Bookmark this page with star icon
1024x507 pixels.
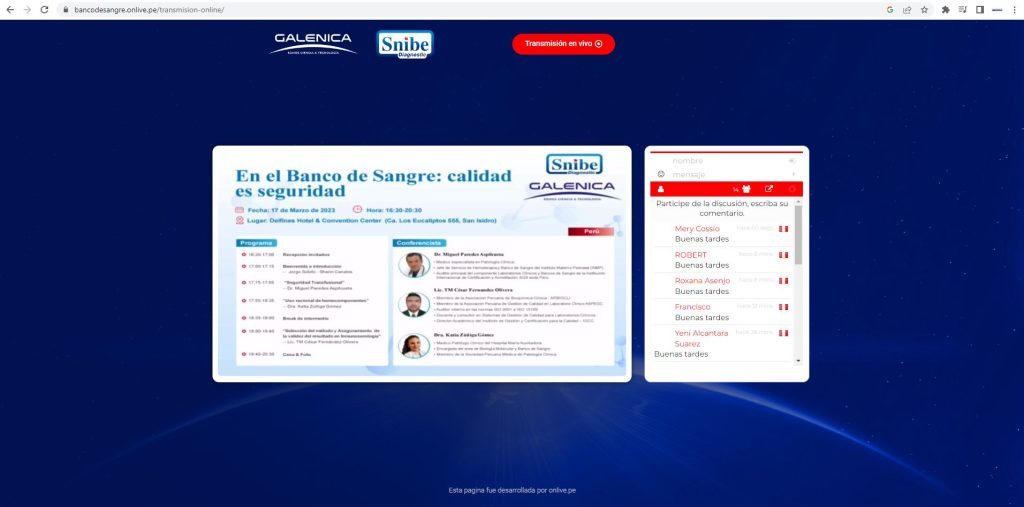point(924,9)
